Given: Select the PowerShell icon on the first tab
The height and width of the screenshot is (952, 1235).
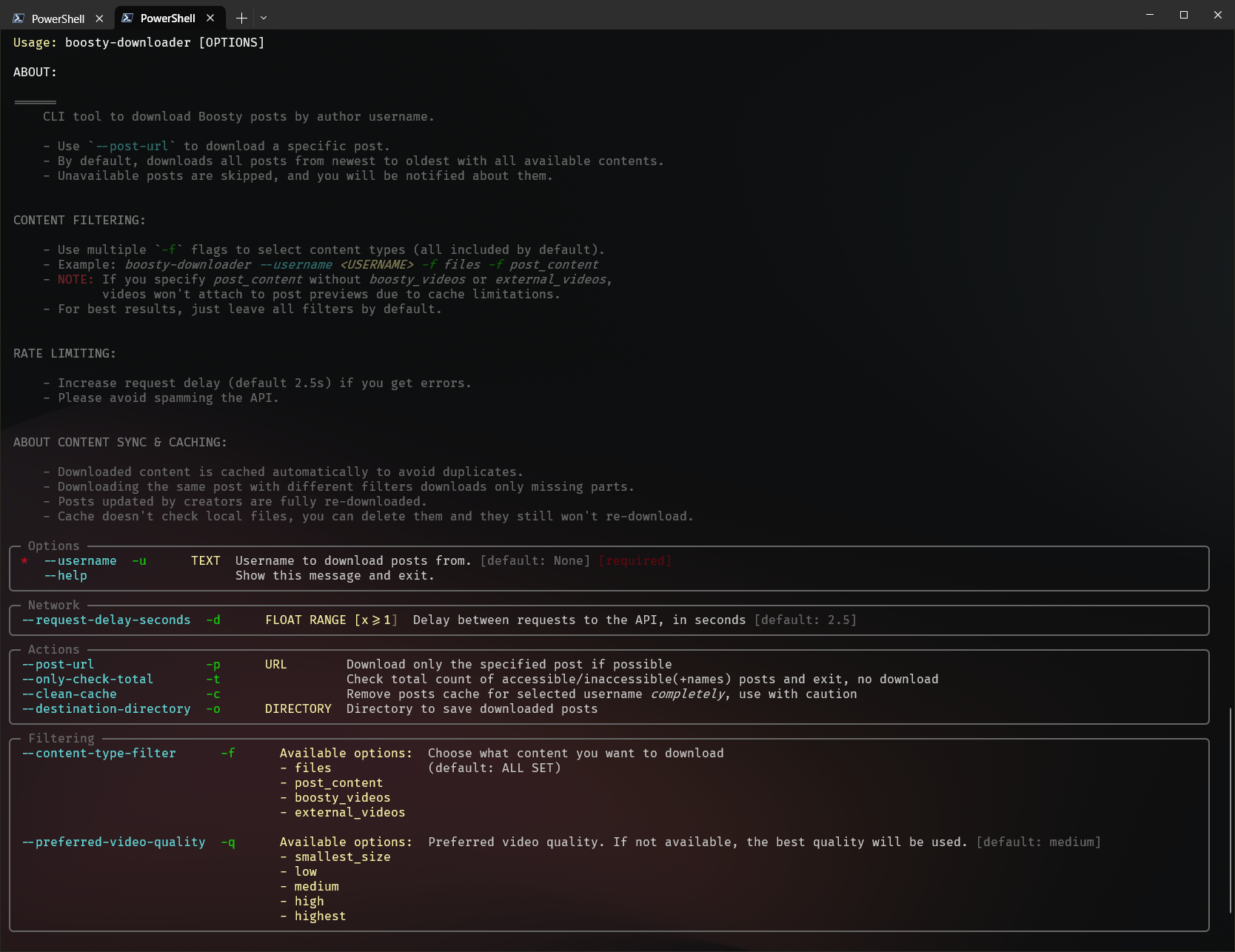Looking at the screenshot, I should click(x=18, y=18).
